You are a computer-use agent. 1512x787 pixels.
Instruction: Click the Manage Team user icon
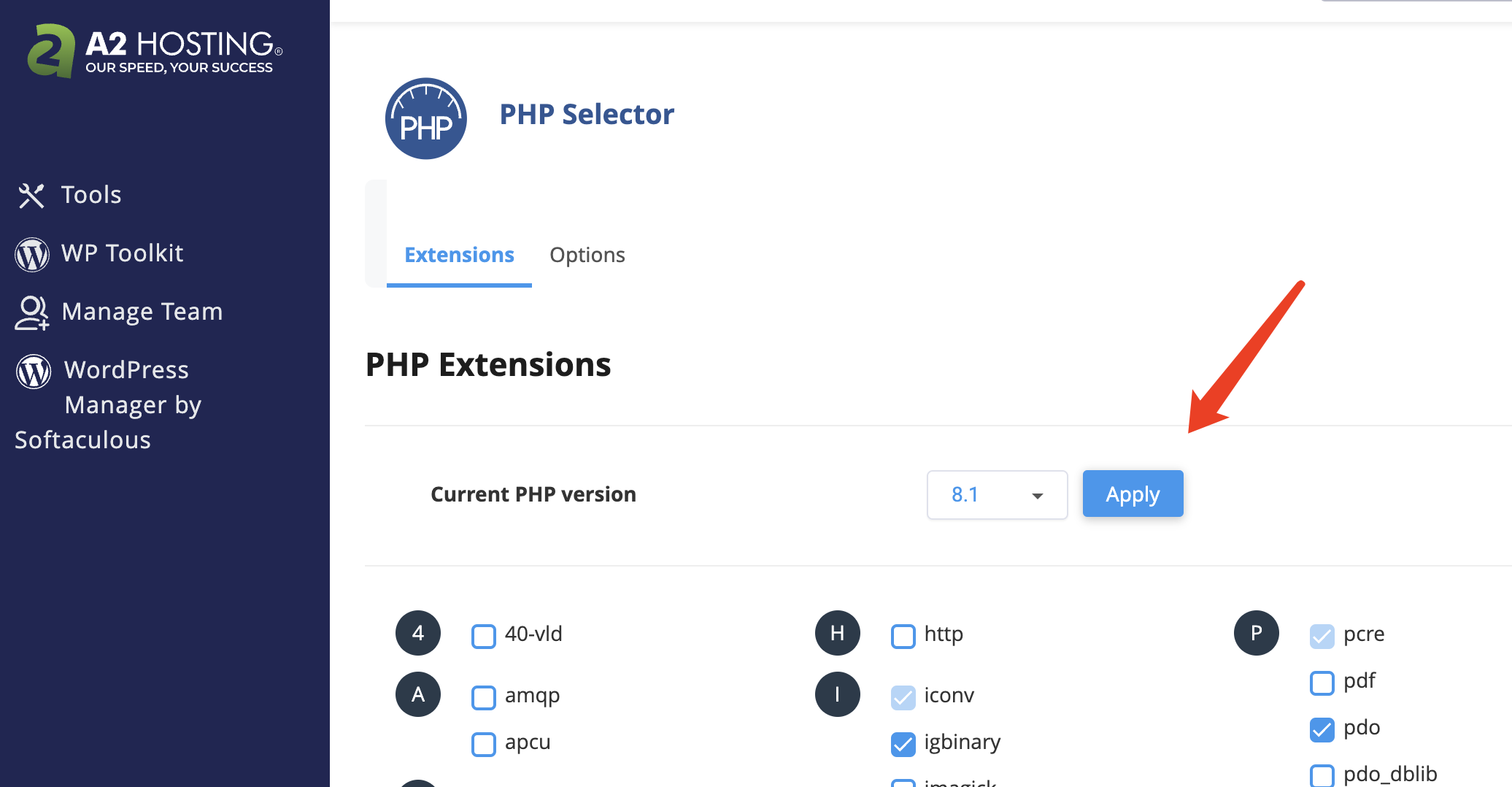tap(32, 312)
